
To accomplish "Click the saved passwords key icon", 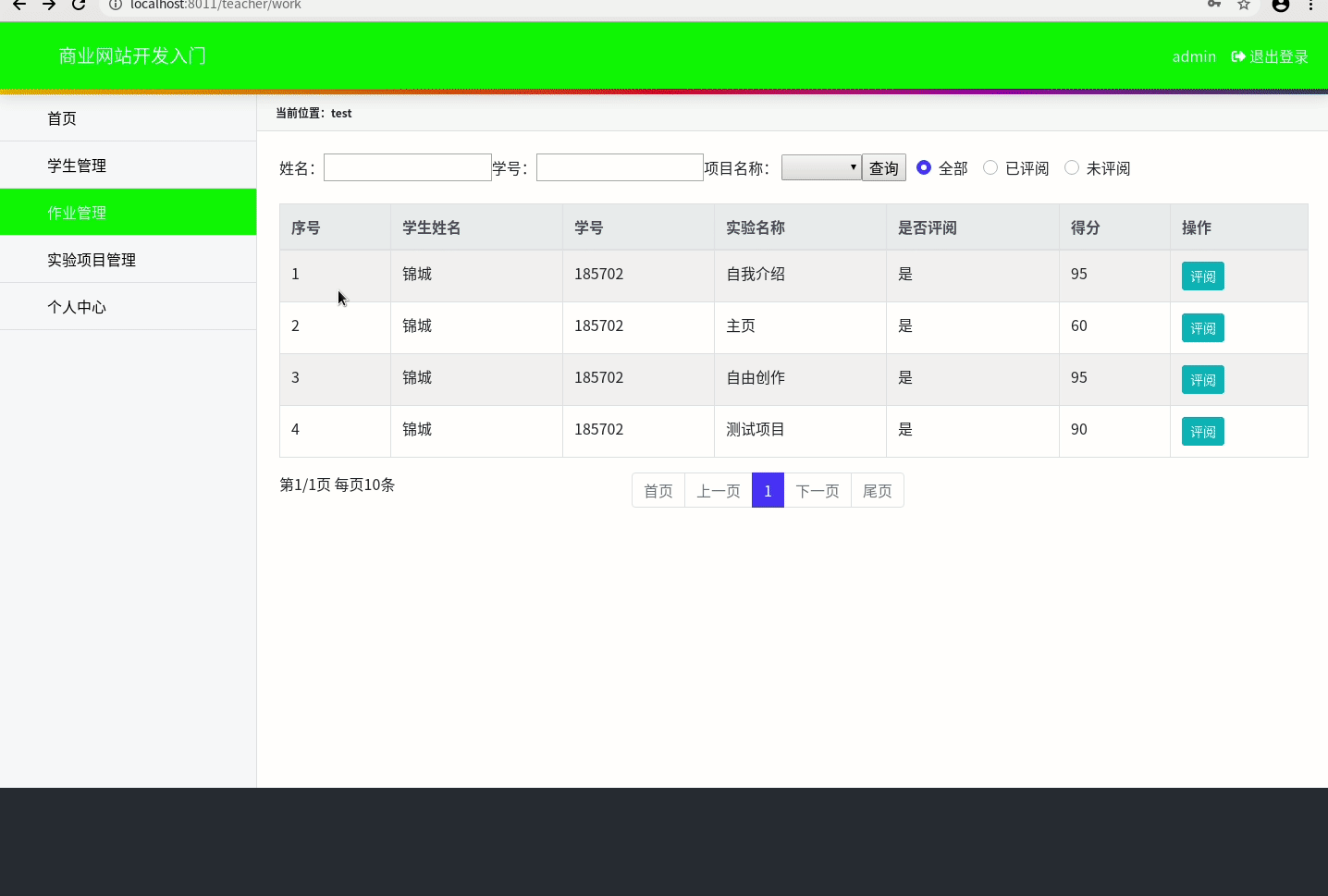I will coord(1214,6).
